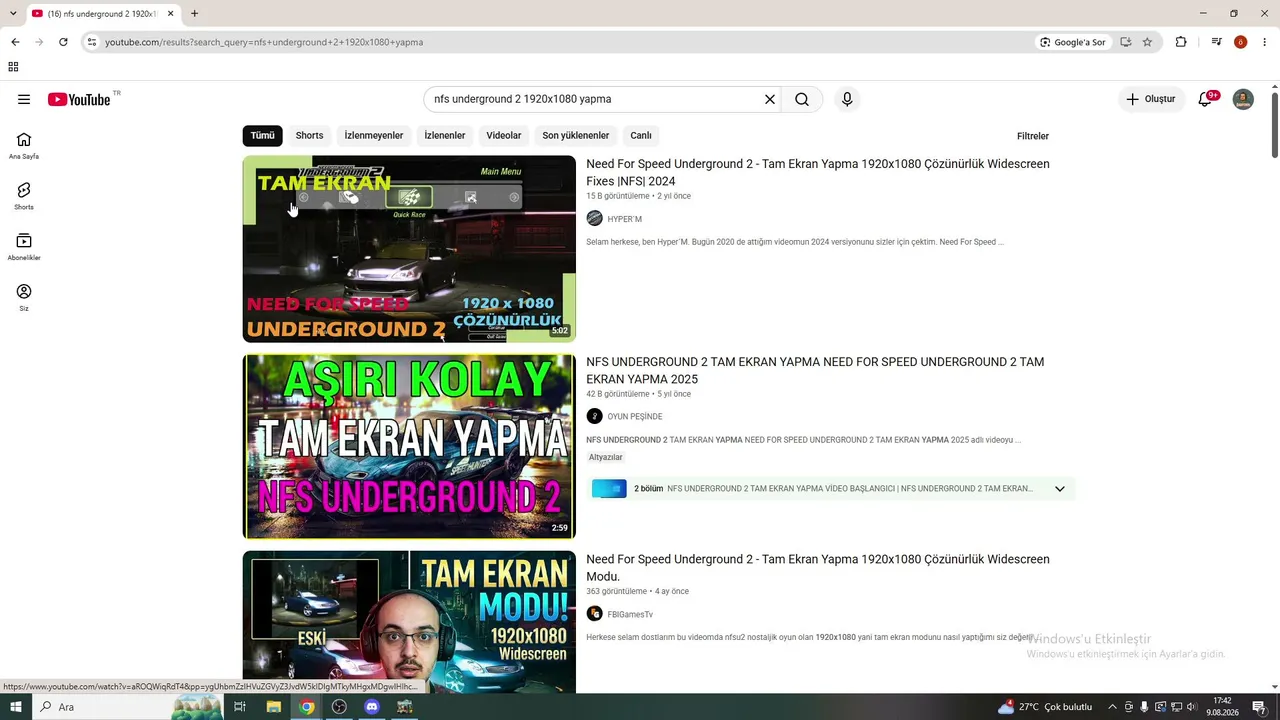Click the Google'a Sor lens button
This screenshot has width=1280, height=720.
(x=1073, y=42)
